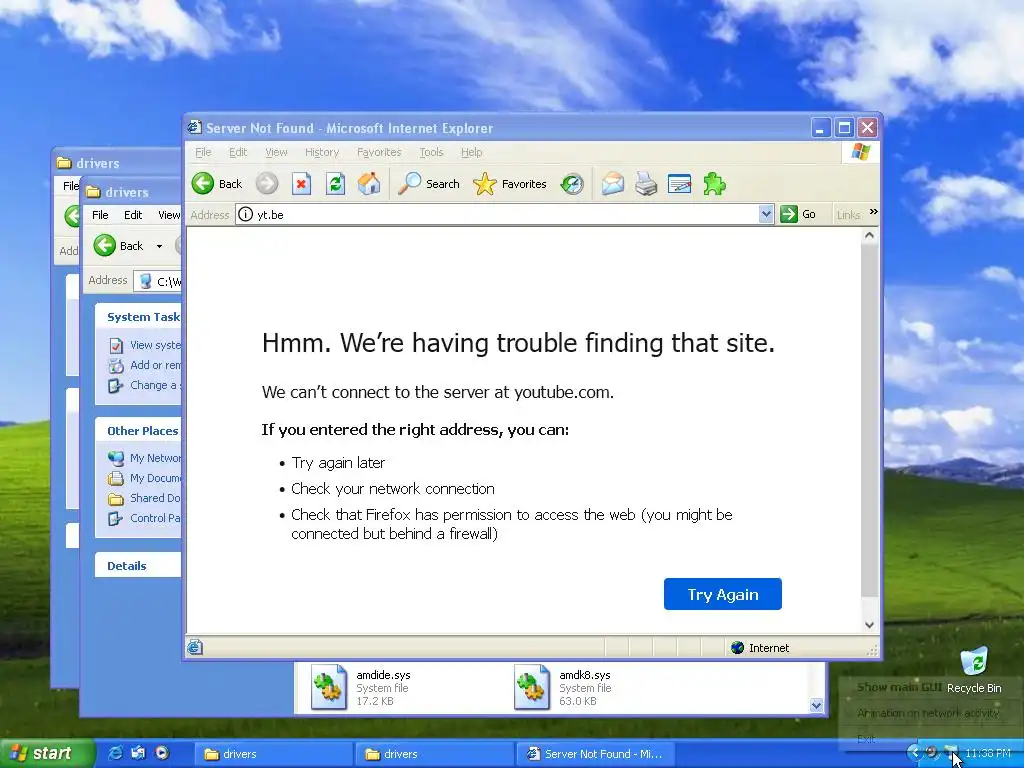Click View system link in System Tasks
This screenshot has height=768, width=1024.
[x=155, y=345]
